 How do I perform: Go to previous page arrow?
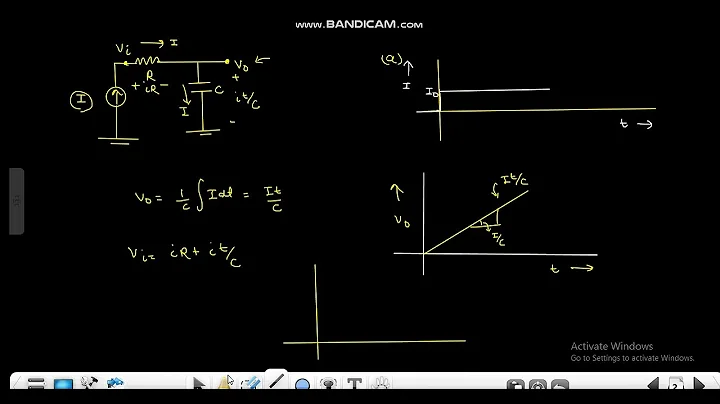tap(653, 384)
